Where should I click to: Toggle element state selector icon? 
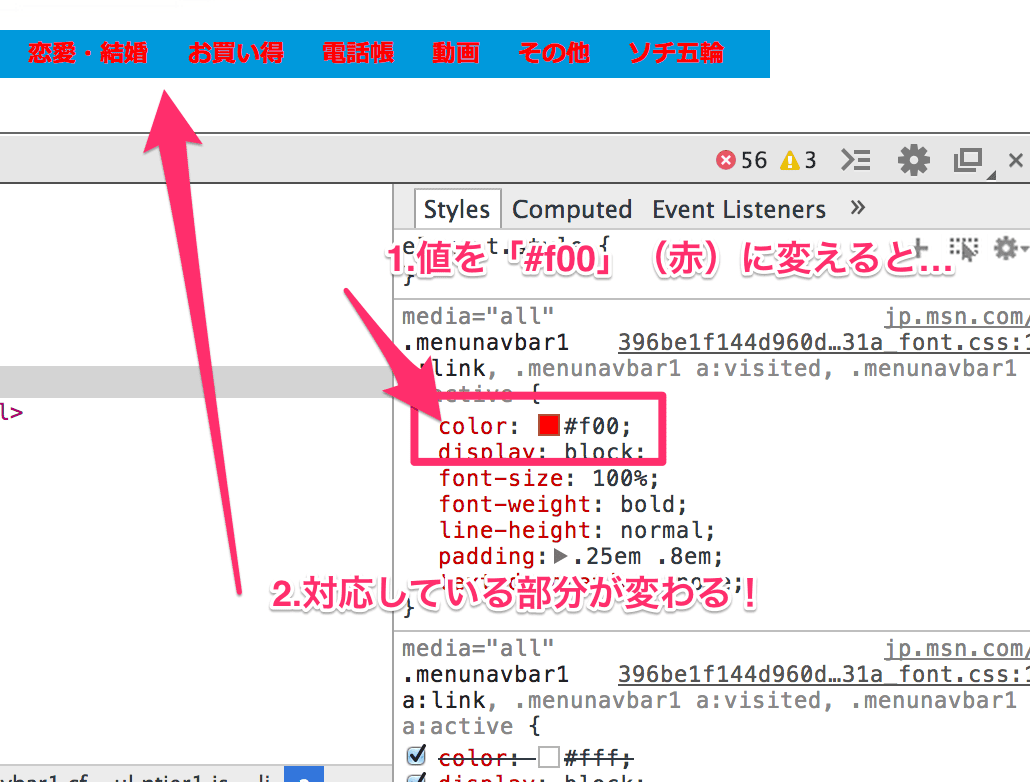pos(964,249)
